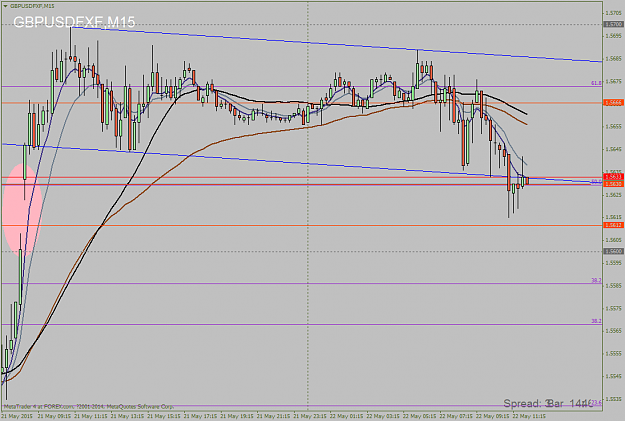Click the 21 May 21:15 time label
625x421 pixels.
[273, 416]
